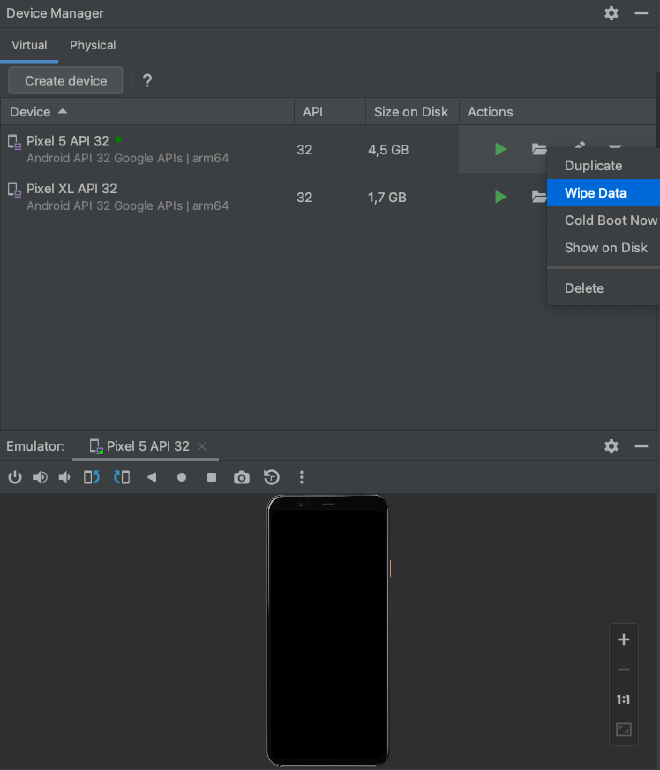660x770 pixels.
Task: Click the emulator volume down icon
Action: tap(65, 478)
